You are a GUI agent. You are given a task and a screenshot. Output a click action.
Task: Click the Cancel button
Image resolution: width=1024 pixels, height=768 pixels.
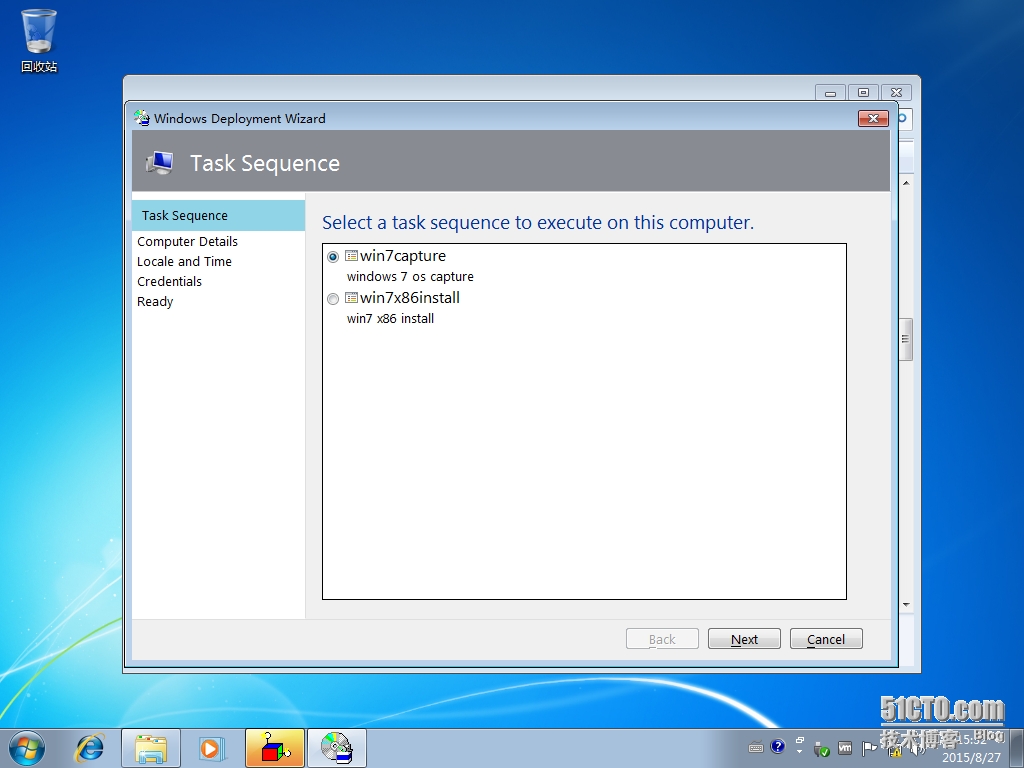pos(826,639)
